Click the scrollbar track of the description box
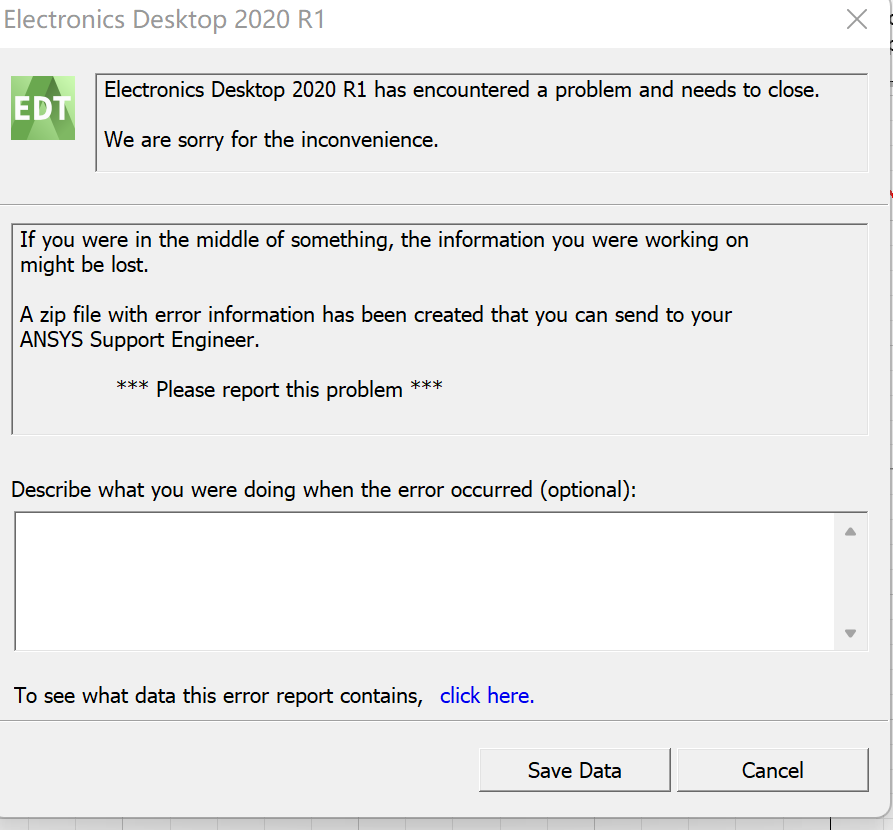The image size is (893, 830). tap(850, 582)
